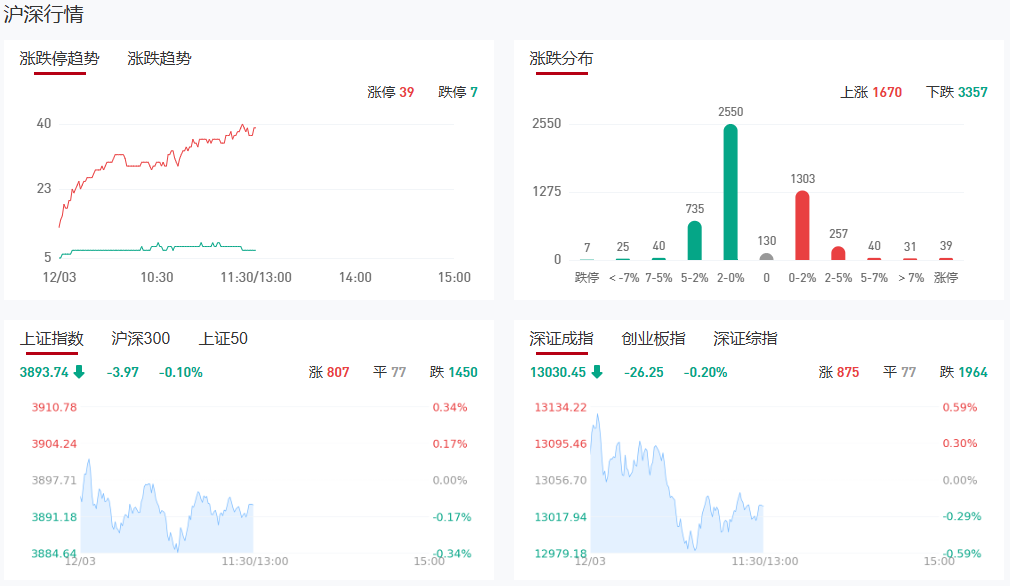
Task: Click the gray 0 bar showing 130
Action: click(x=766, y=256)
